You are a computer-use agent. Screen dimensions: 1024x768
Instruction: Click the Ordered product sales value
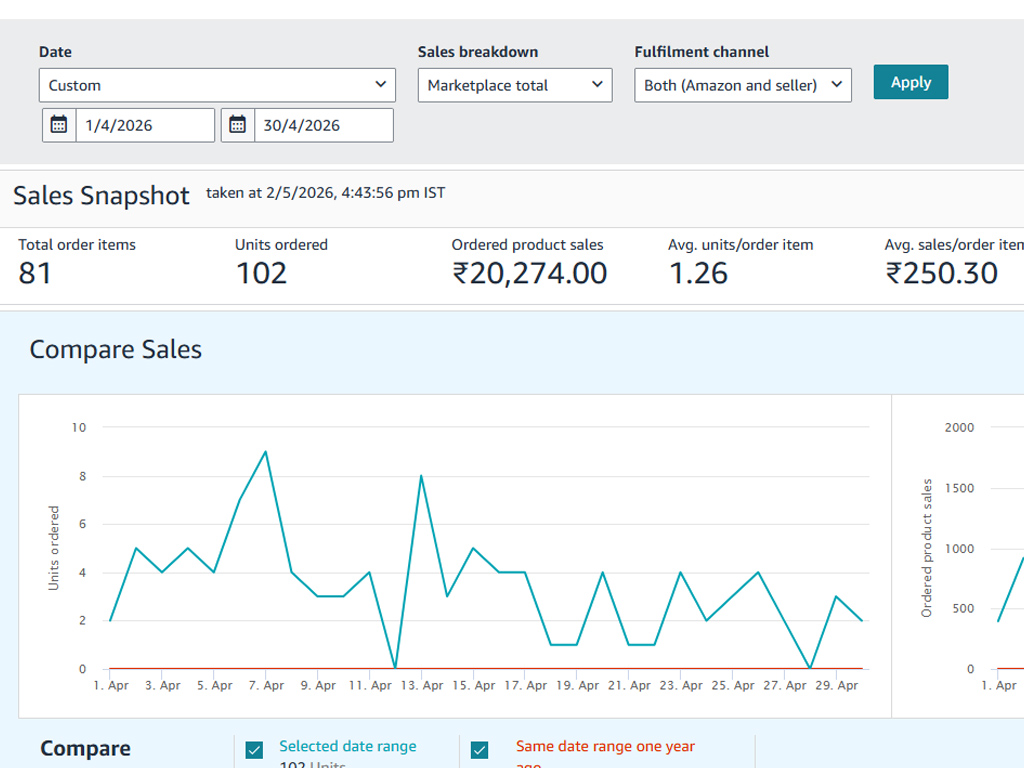[x=529, y=273]
